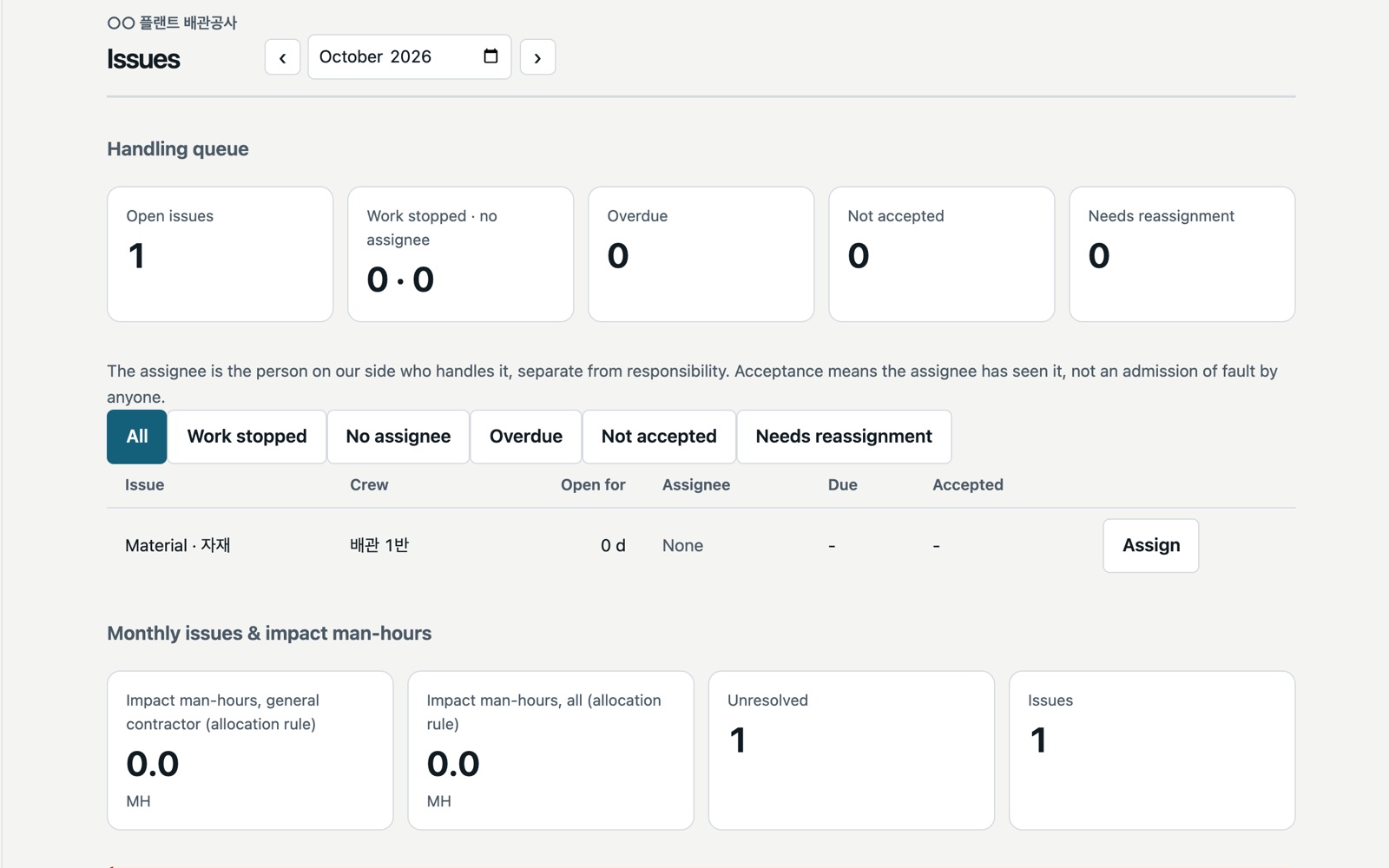Click the Material · 자재 issue cell
This screenshot has height=868, width=1389.
pos(178,545)
